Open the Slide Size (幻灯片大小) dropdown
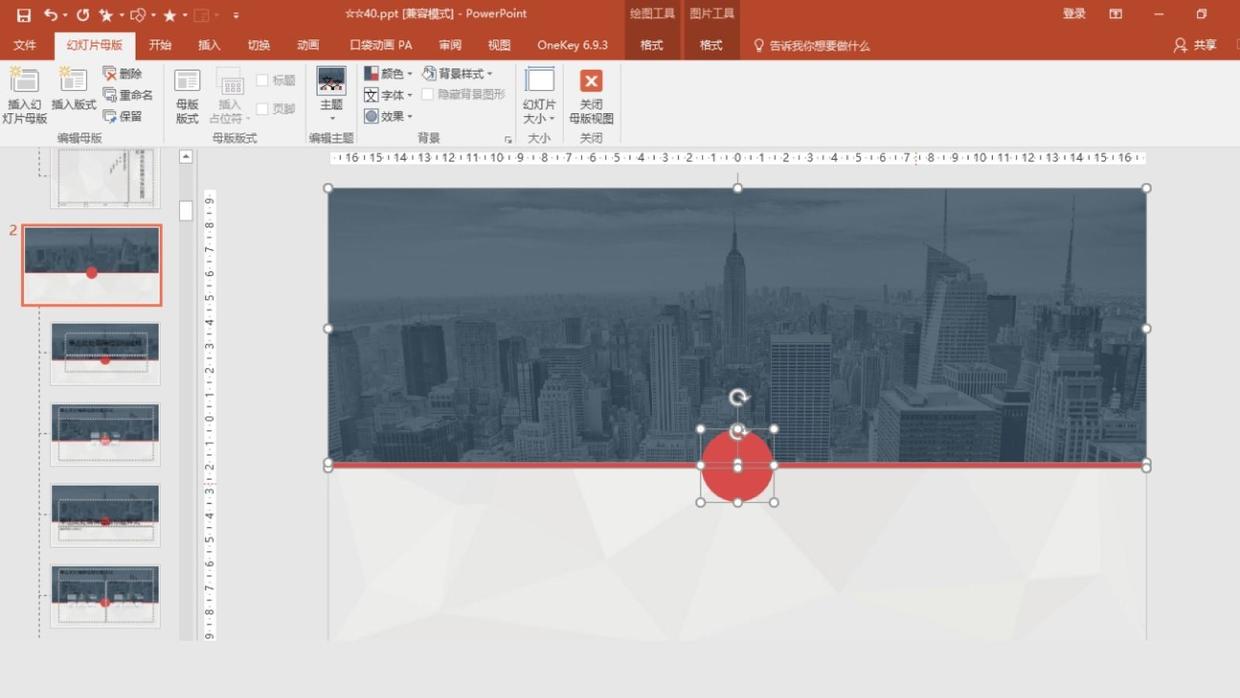The image size is (1240, 698). click(539, 95)
